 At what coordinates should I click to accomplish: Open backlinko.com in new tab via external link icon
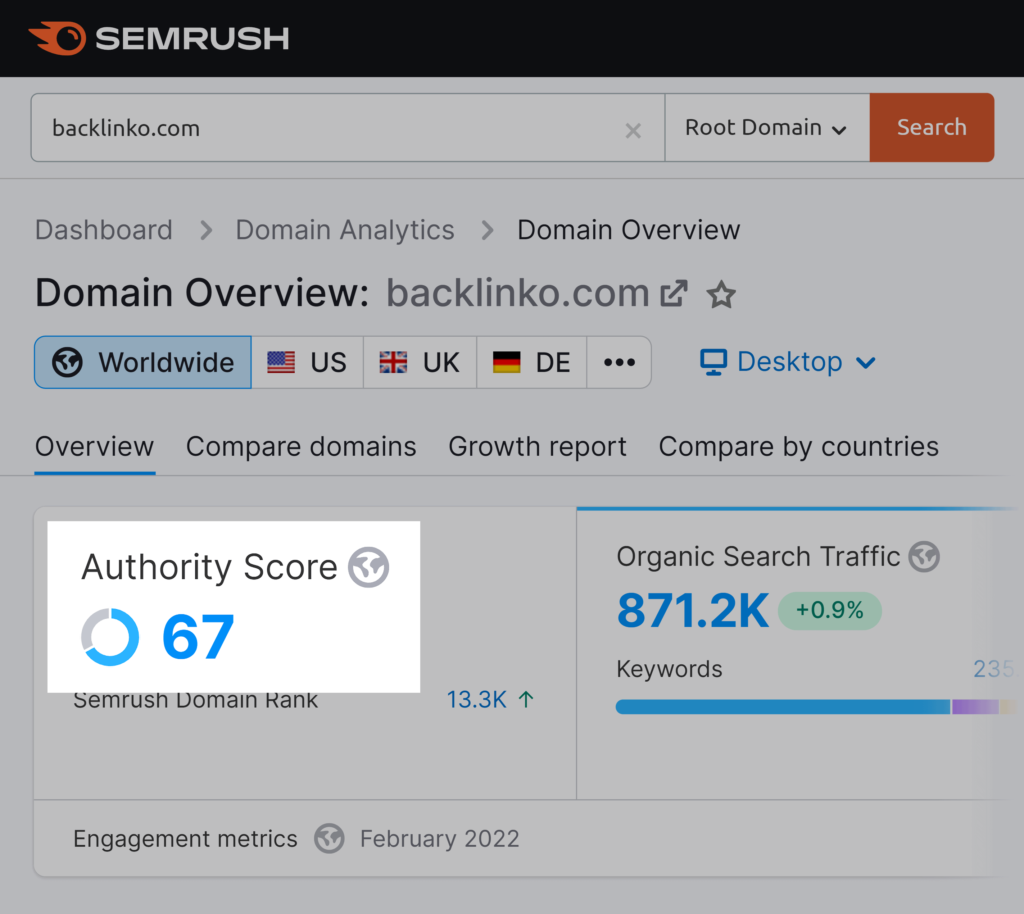point(675,292)
